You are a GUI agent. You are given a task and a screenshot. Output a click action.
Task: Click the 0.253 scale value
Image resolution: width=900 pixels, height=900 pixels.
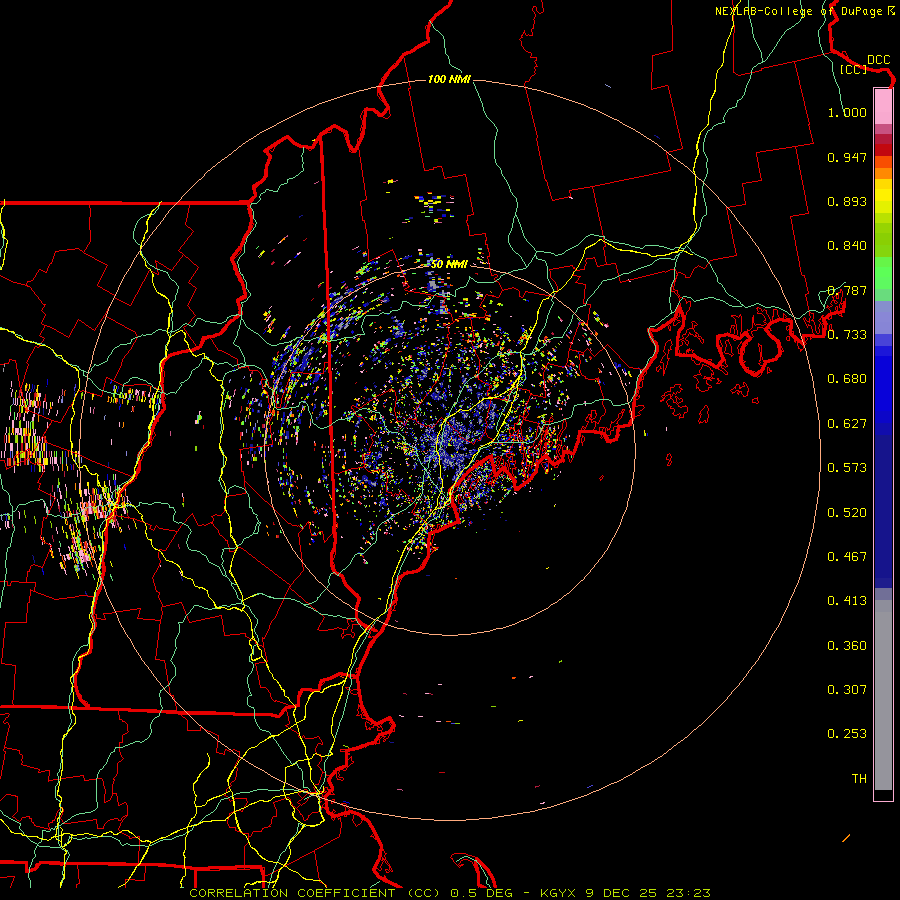(847, 734)
